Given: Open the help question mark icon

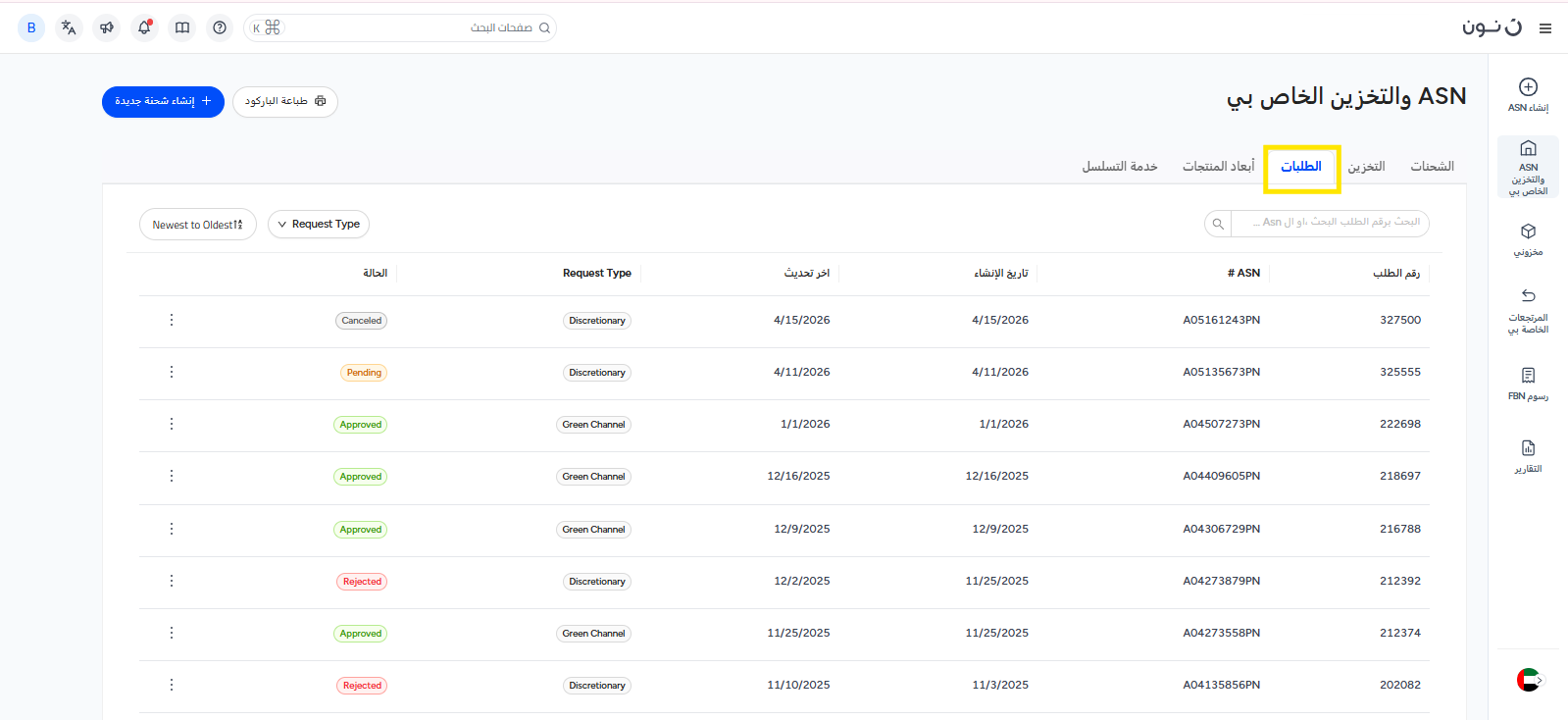Looking at the screenshot, I should click(220, 27).
